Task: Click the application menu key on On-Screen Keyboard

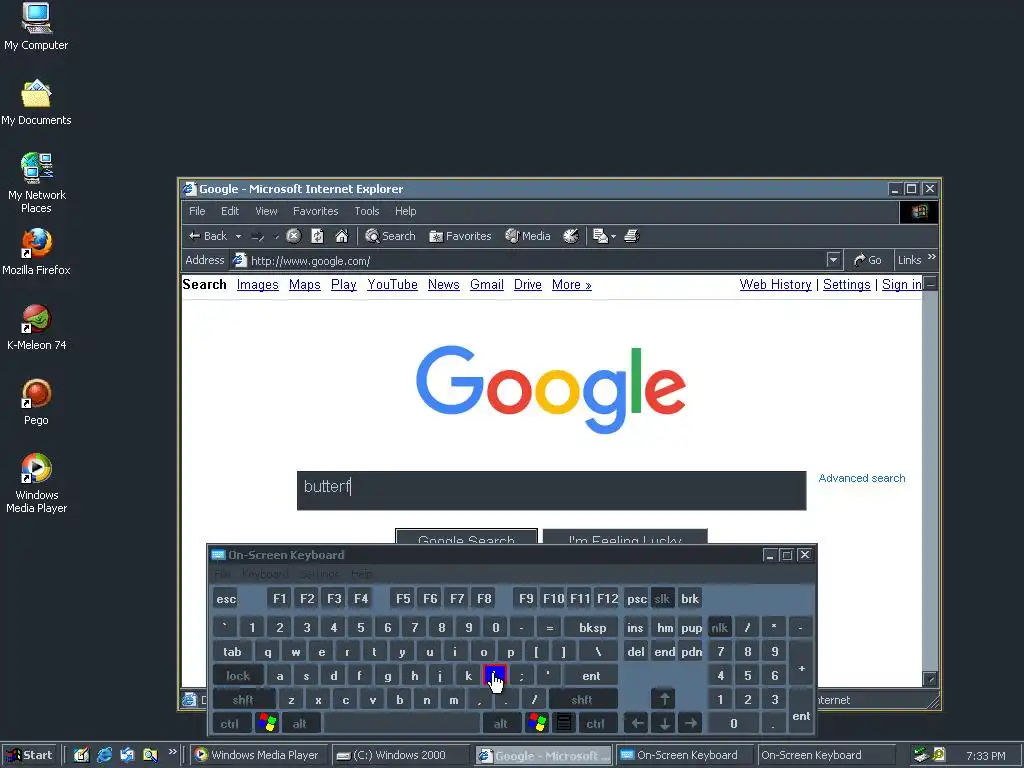Action: click(x=564, y=724)
